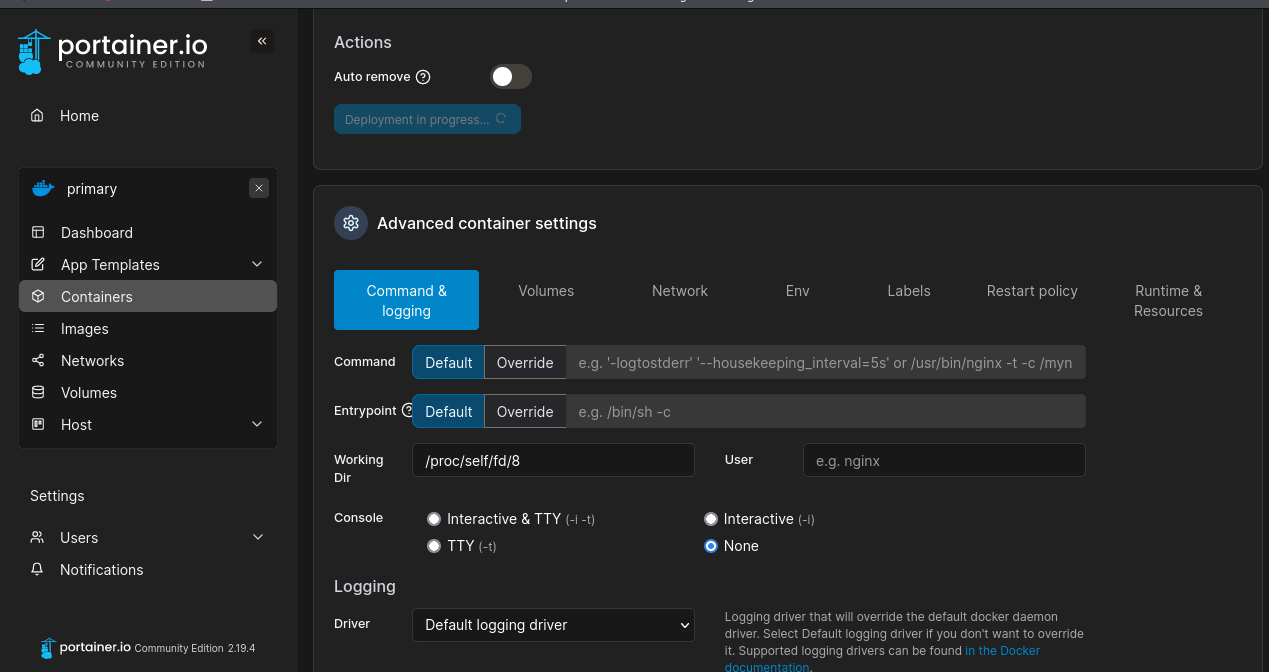Set Entrypoint to Override
Image resolution: width=1269 pixels, height=672 pixels.
(525, 411)
